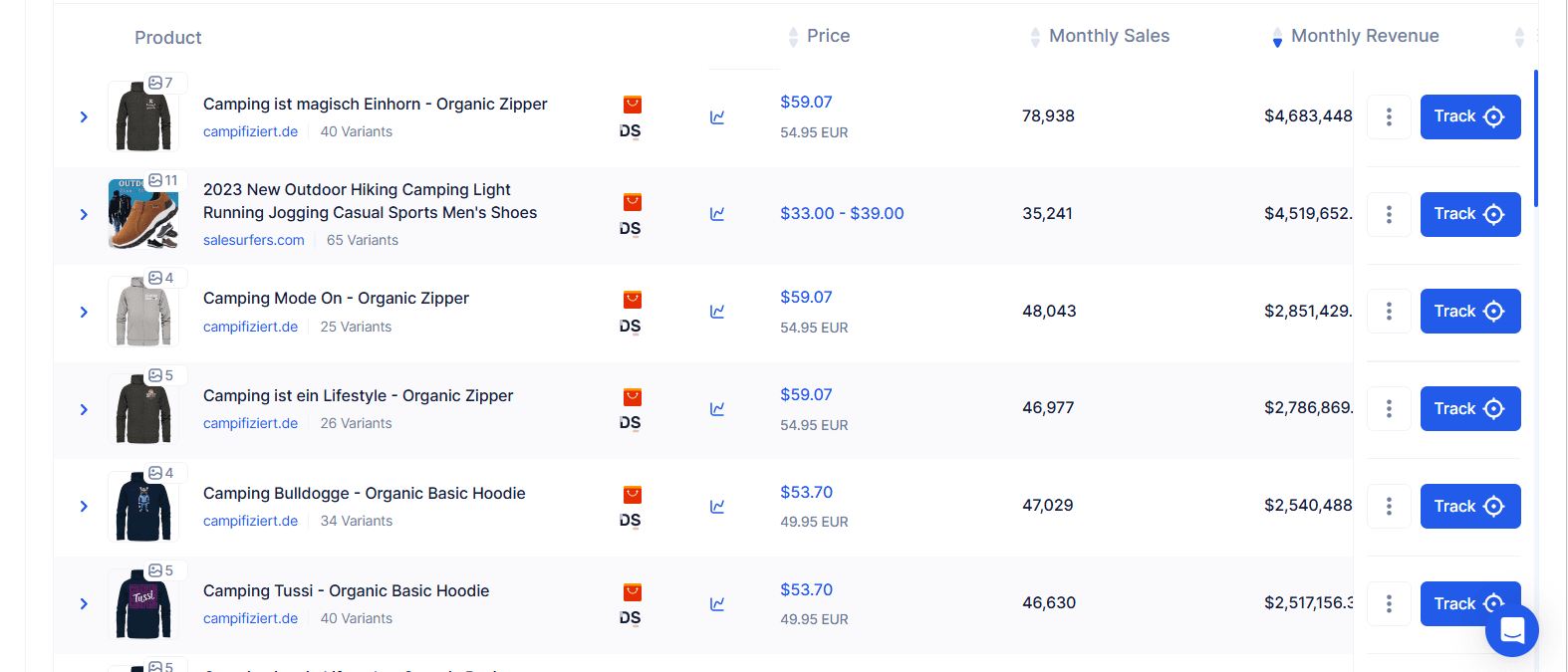
Task: Track the Camping Mode On product
Action: point(1470,312)
